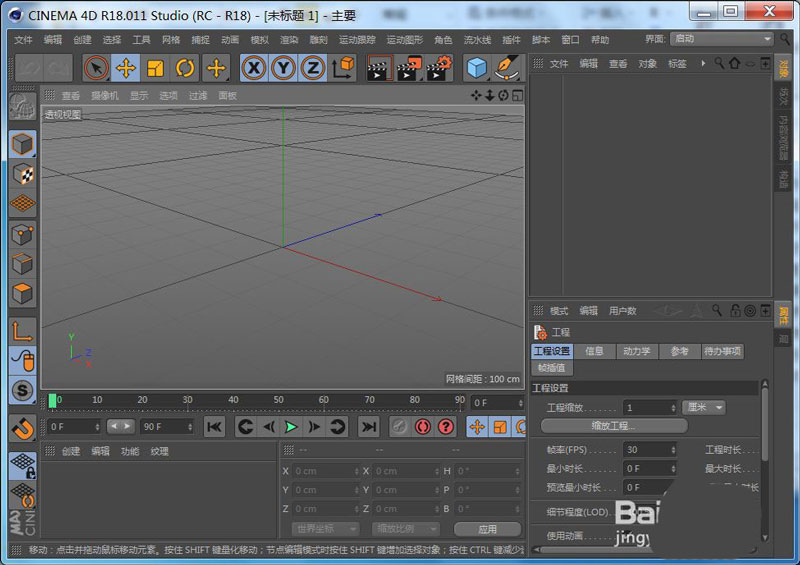800x565 pixels.
Task: Toggle viewport maximize icon
Action: [517, 95]
